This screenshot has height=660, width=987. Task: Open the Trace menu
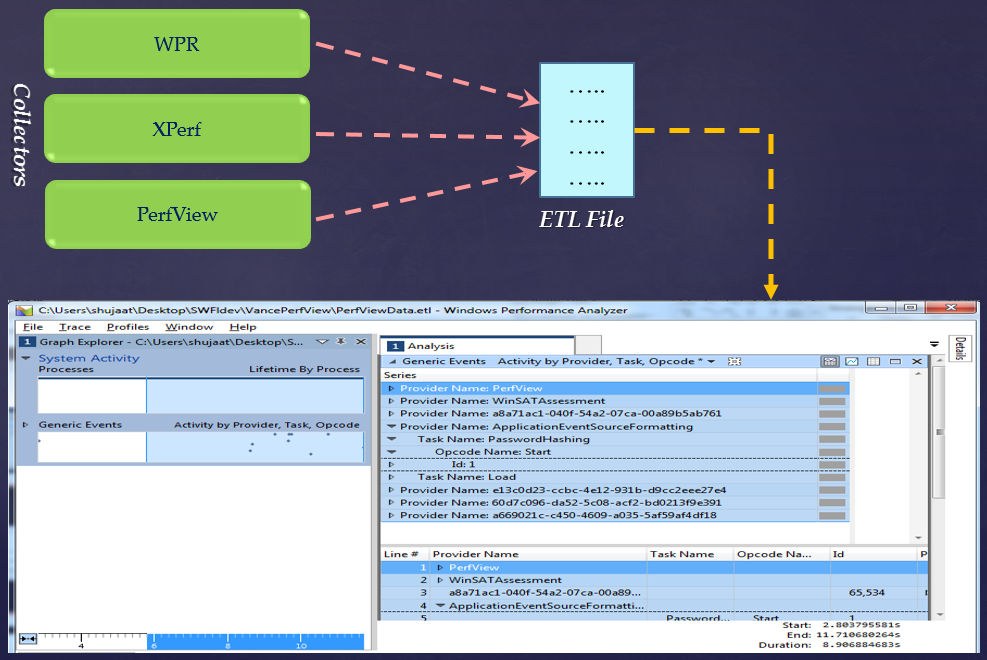[73, 327]
